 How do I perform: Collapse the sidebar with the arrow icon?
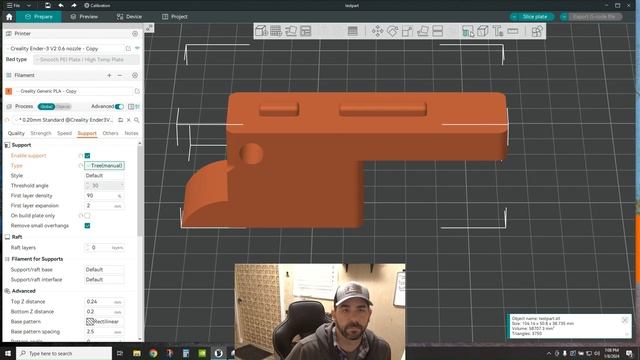[x=149, y=28]
